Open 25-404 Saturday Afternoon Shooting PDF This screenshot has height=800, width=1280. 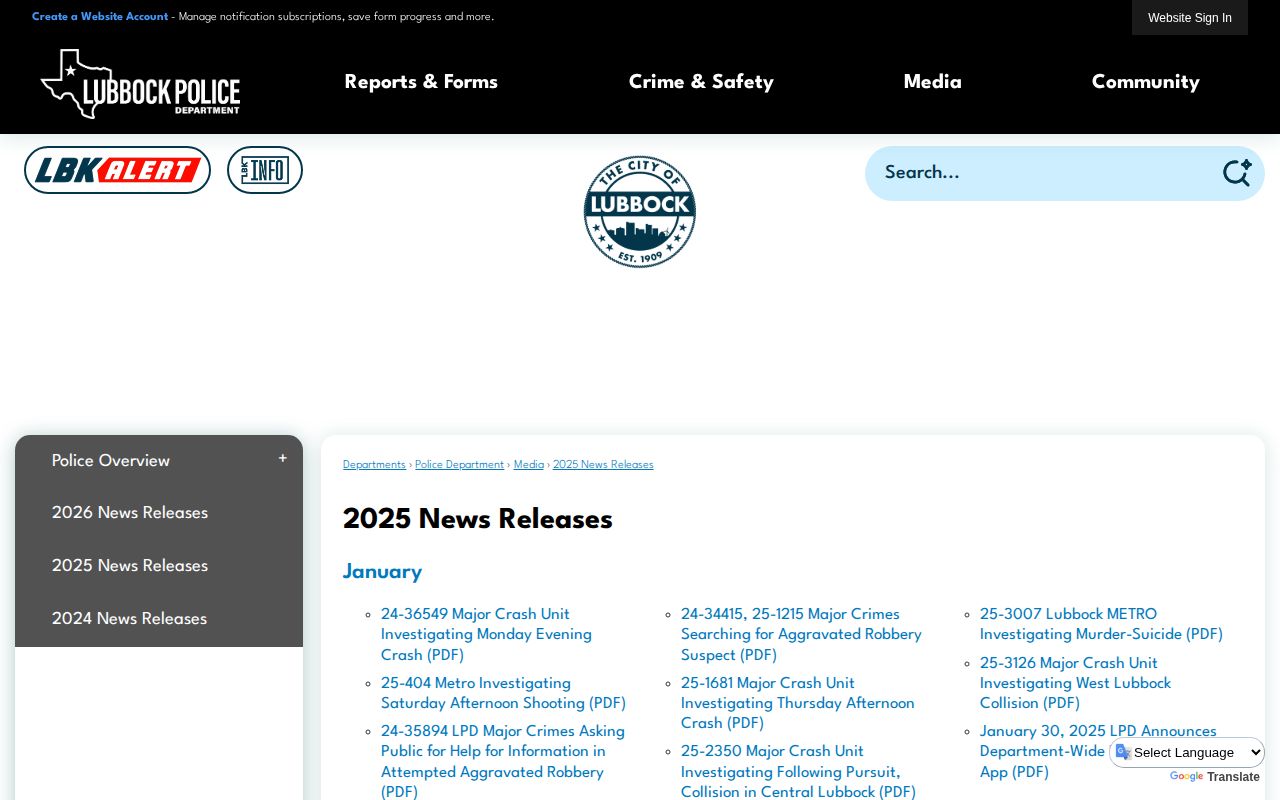point(503,694)
